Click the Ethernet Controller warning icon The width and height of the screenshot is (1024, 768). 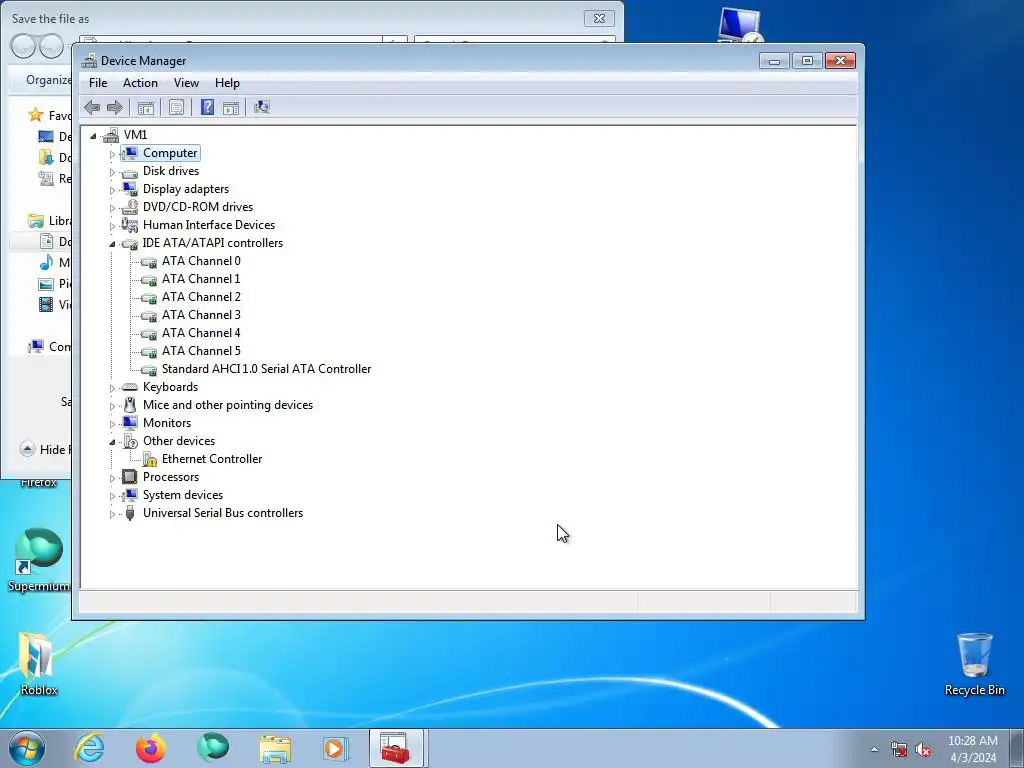point(150,459)
